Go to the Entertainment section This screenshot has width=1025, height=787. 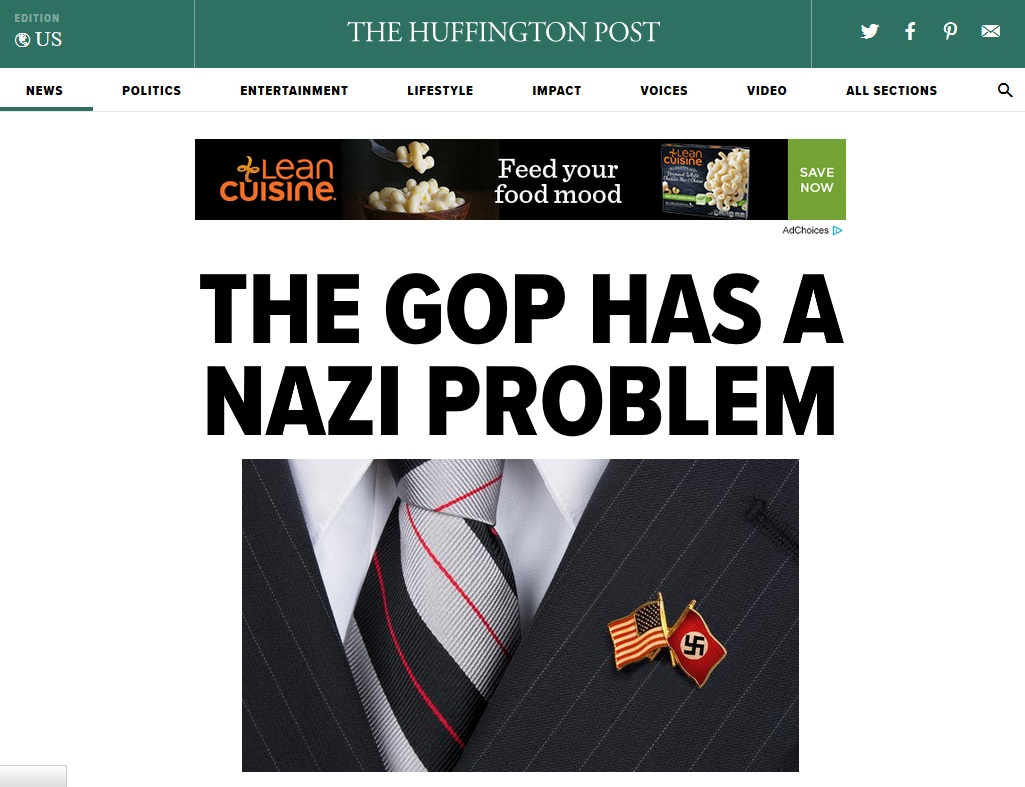pyautogui.click(x=294, y=90)
